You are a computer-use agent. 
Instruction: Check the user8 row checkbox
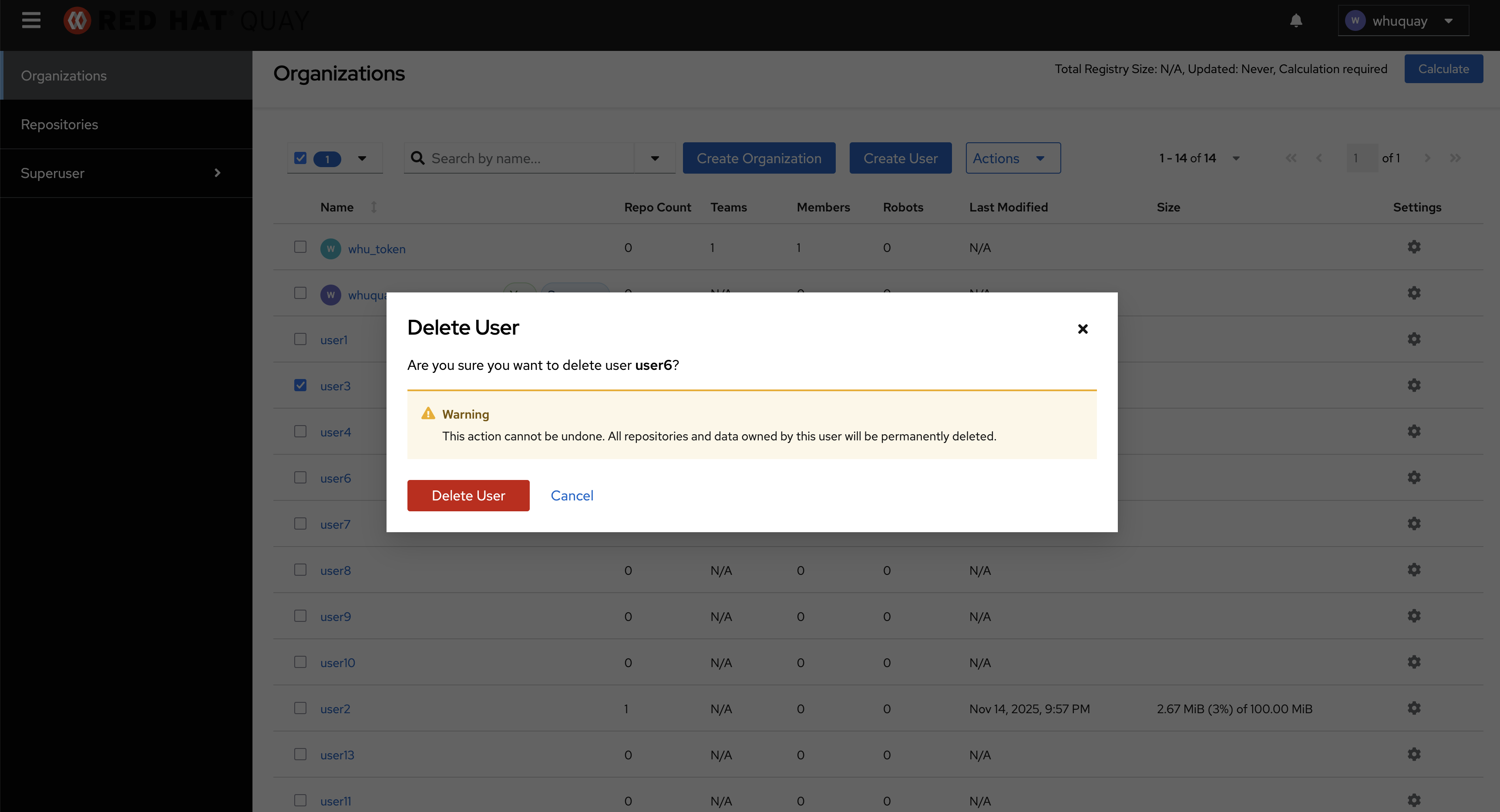point(300,570)
